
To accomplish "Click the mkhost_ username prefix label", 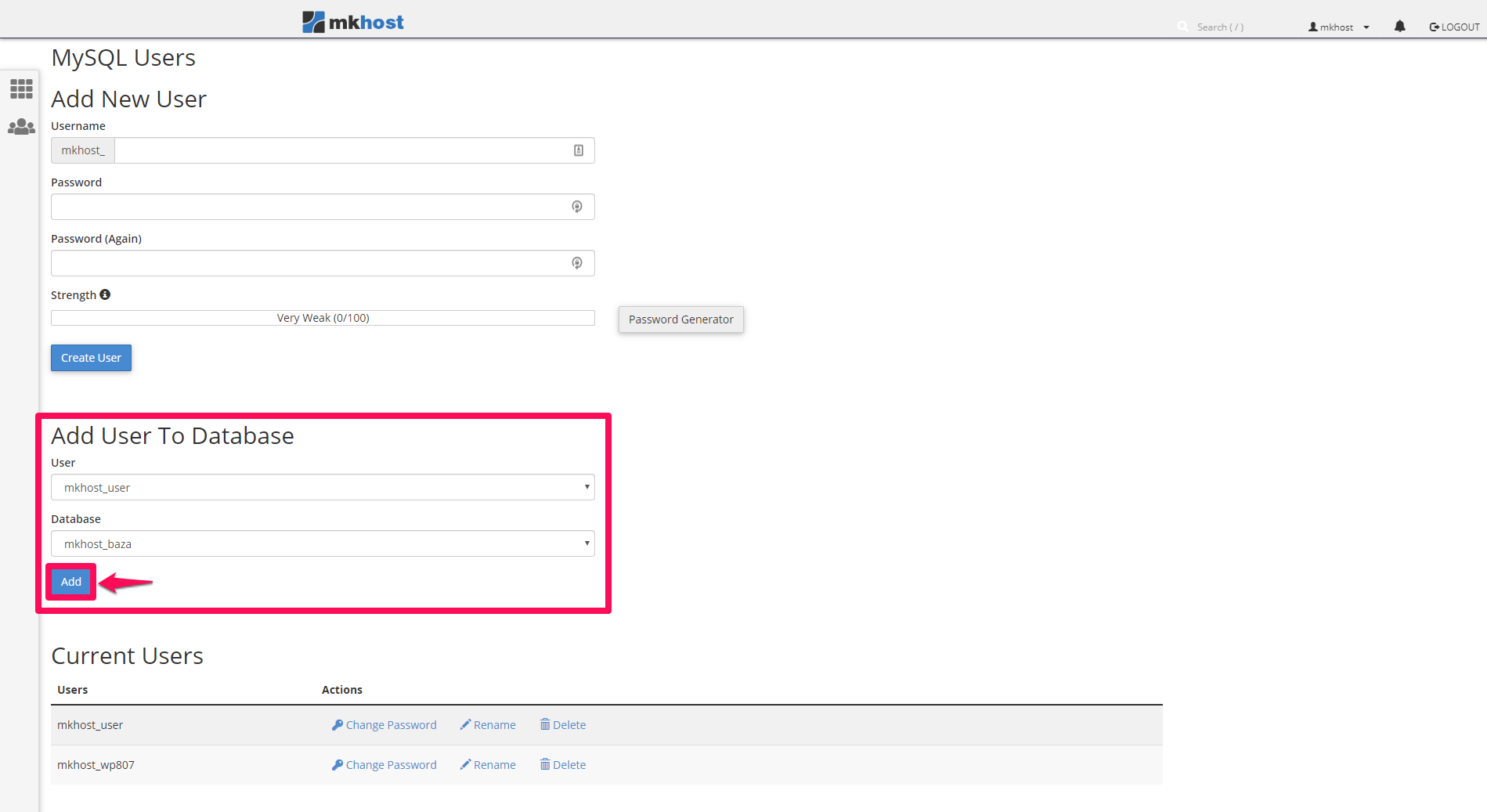I will point(83,150).
